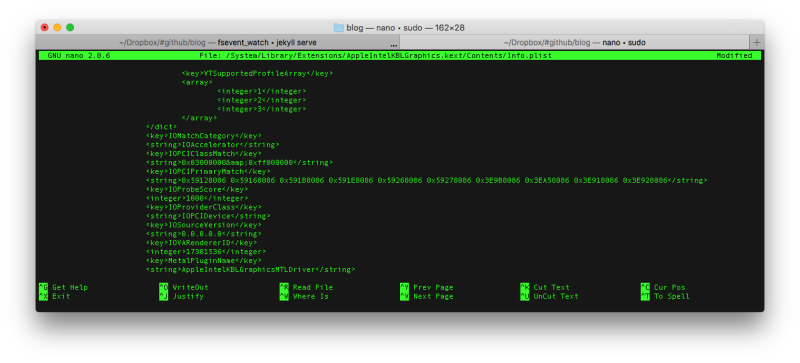The image size is (800, 363).
Task: Click the ^O WriteOut shortcut
Action: pos(184,287)
